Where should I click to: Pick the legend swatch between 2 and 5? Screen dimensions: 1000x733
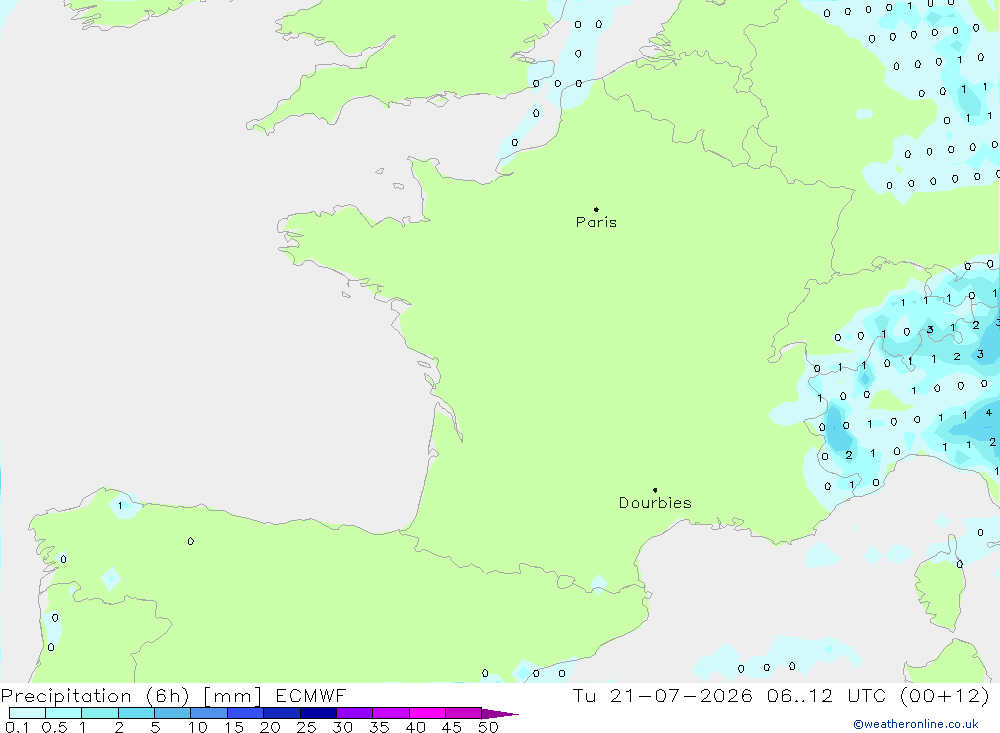[x=136, y=713]
